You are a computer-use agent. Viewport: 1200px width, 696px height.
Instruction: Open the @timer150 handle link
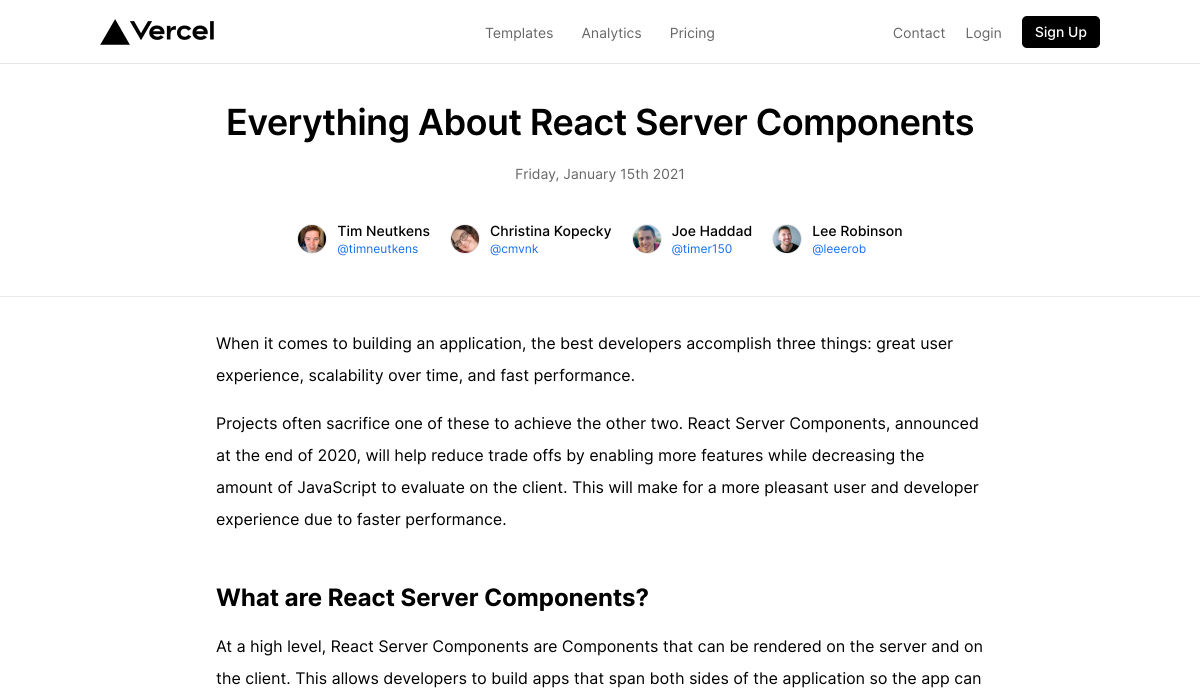point(702,249)
